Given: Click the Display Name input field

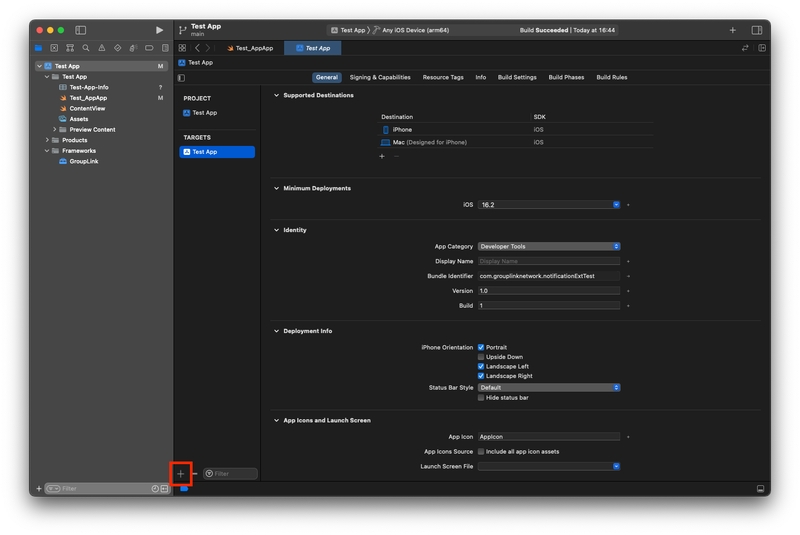Looking at the screenshot, I should pyautogui.click(x=548, y=261).
